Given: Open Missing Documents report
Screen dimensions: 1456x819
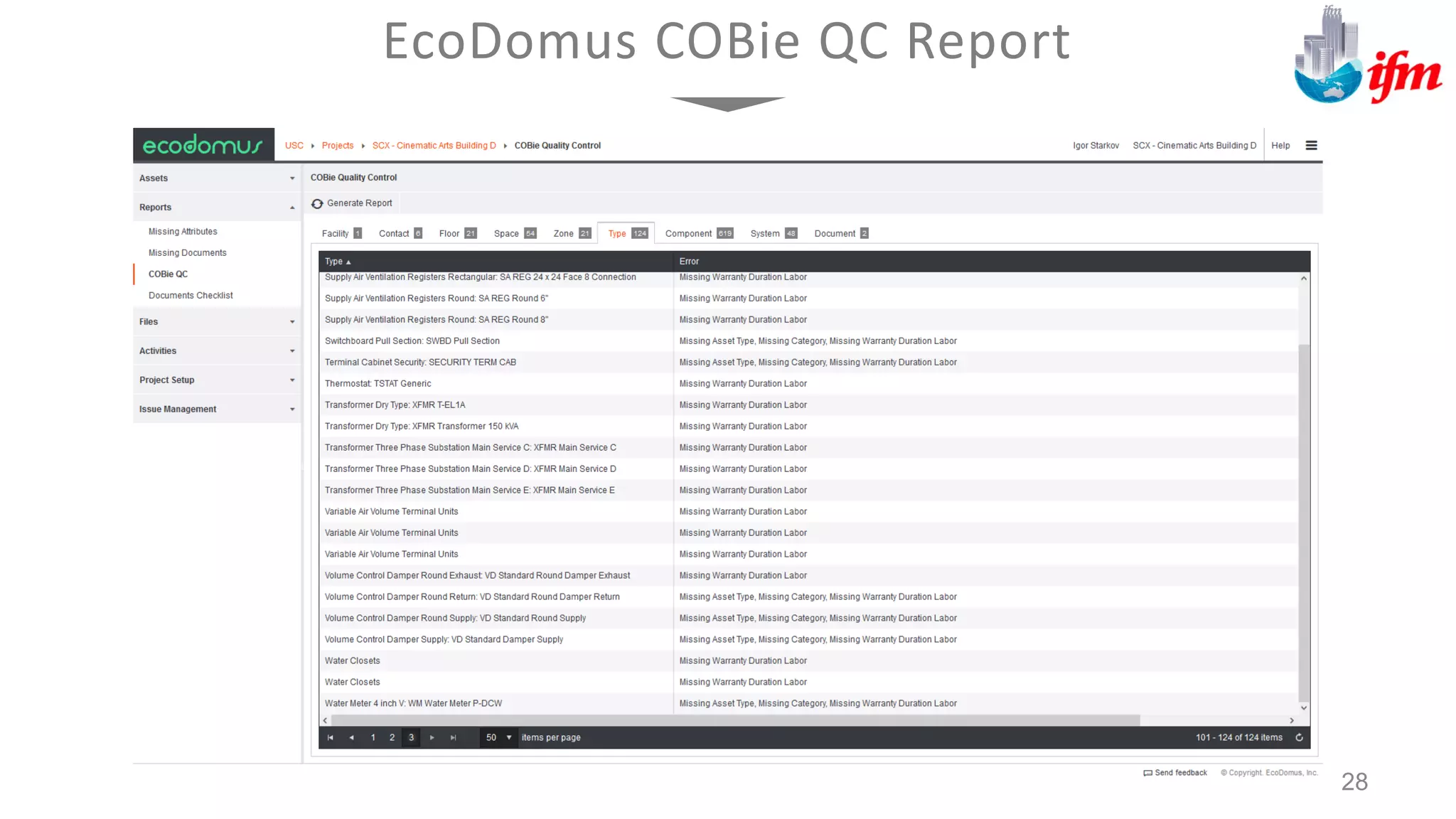Looking at the screenshot, I should click(188, 253).
